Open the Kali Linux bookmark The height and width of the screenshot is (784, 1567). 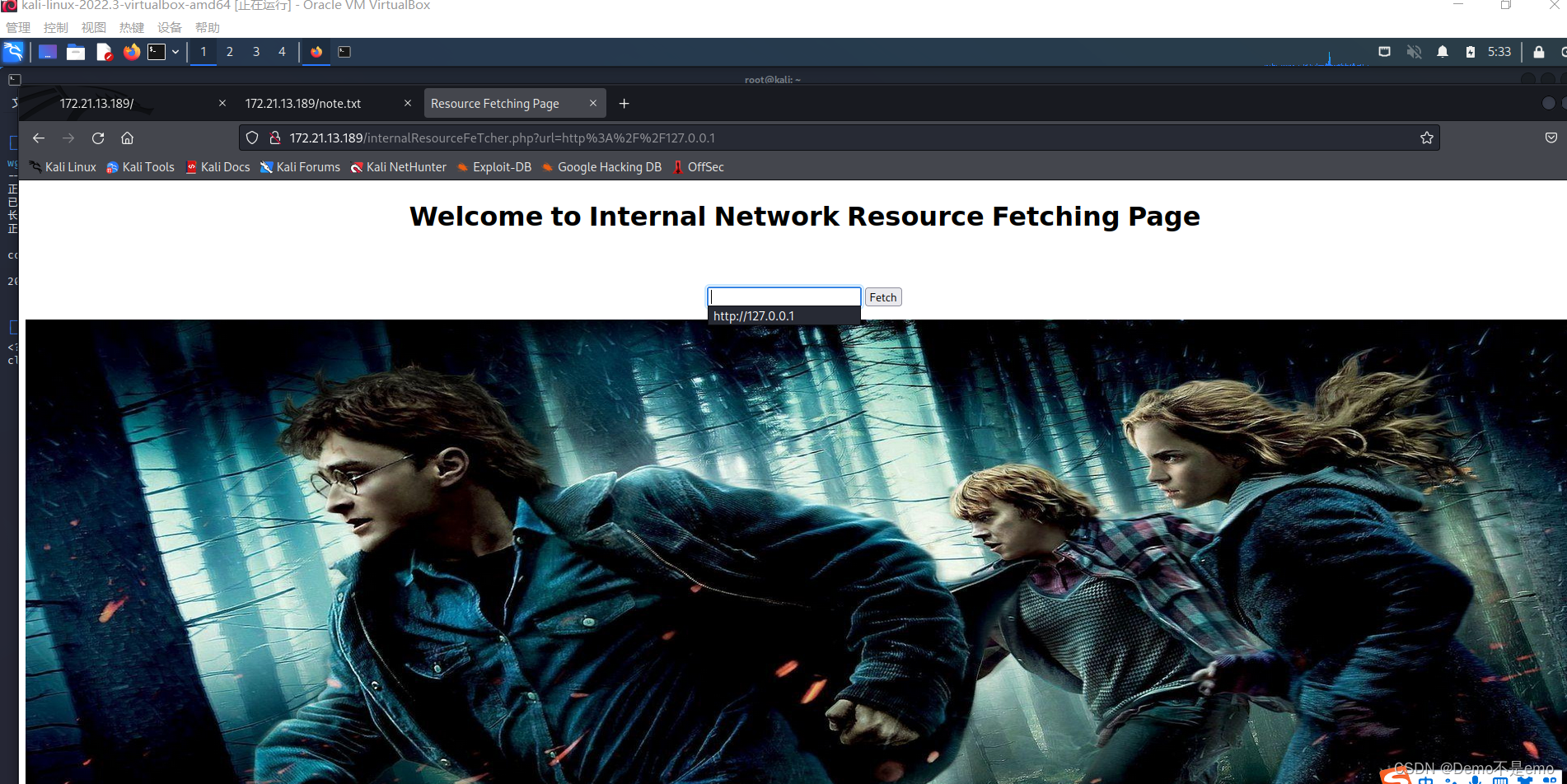tap(63, 167)
